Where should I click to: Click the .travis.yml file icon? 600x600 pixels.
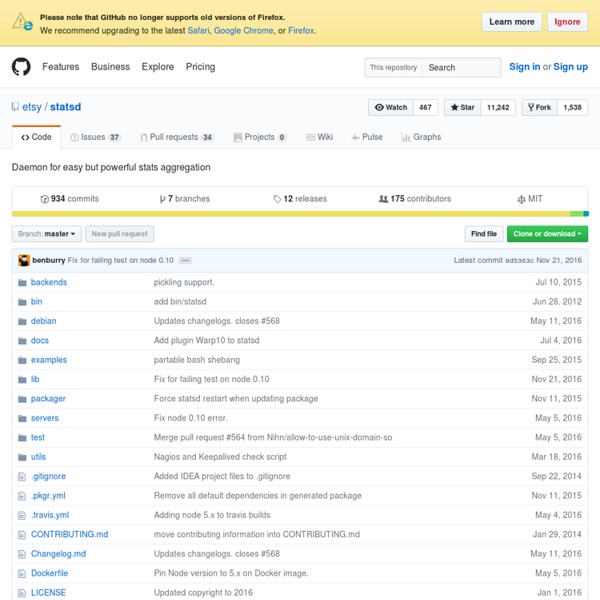point(22,515)
